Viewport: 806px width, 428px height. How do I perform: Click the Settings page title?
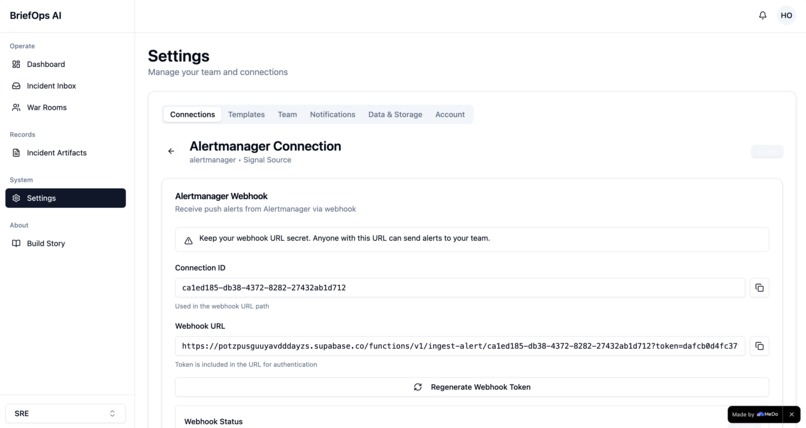click(x=179, y=55)
